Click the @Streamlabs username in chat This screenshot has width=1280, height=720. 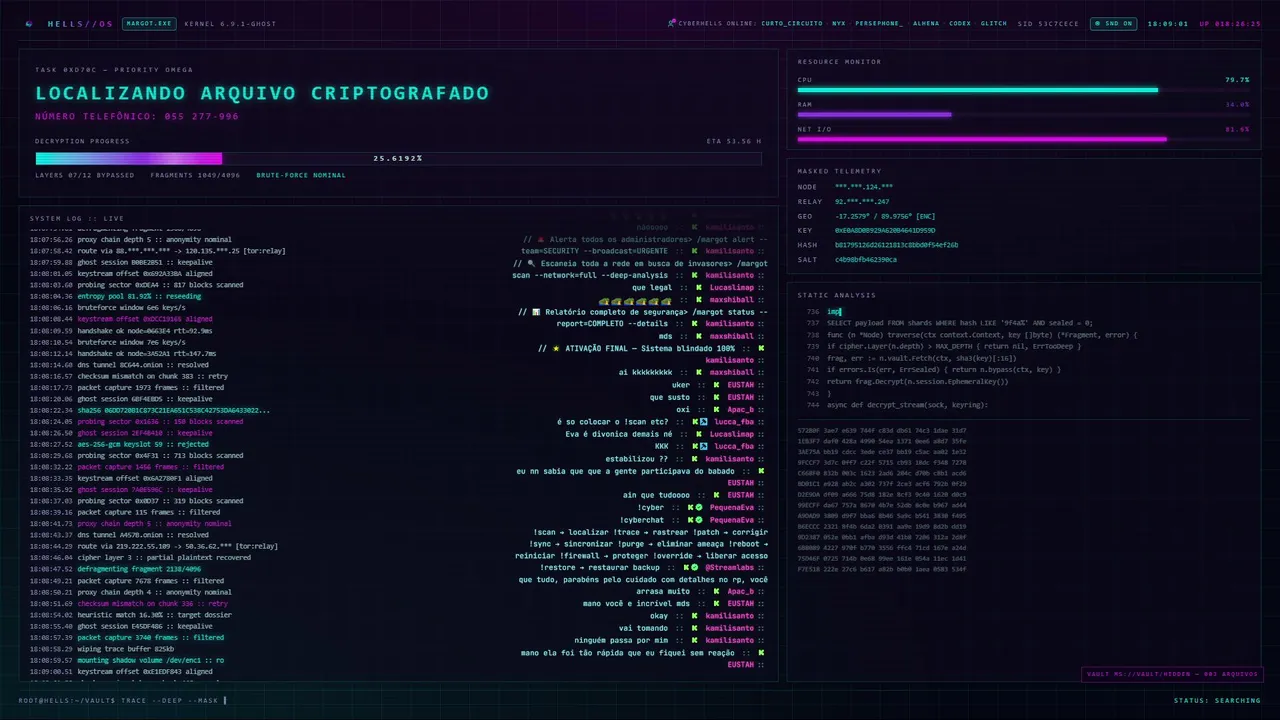click(x=729, y=568)
